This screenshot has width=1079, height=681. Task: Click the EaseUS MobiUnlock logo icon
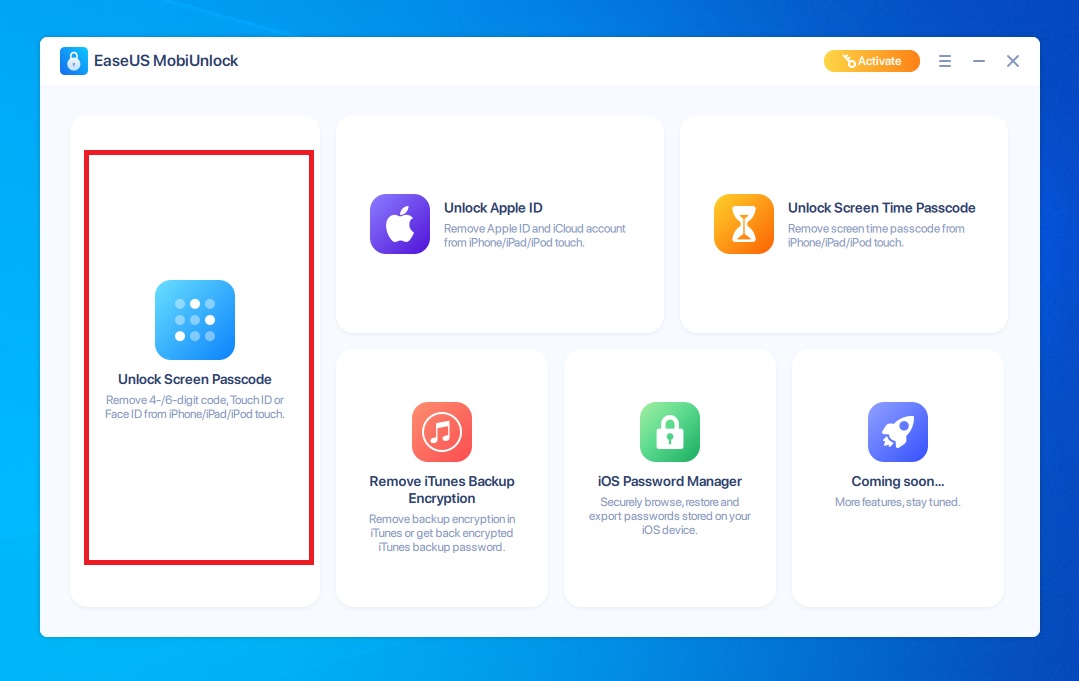[74, 61]
